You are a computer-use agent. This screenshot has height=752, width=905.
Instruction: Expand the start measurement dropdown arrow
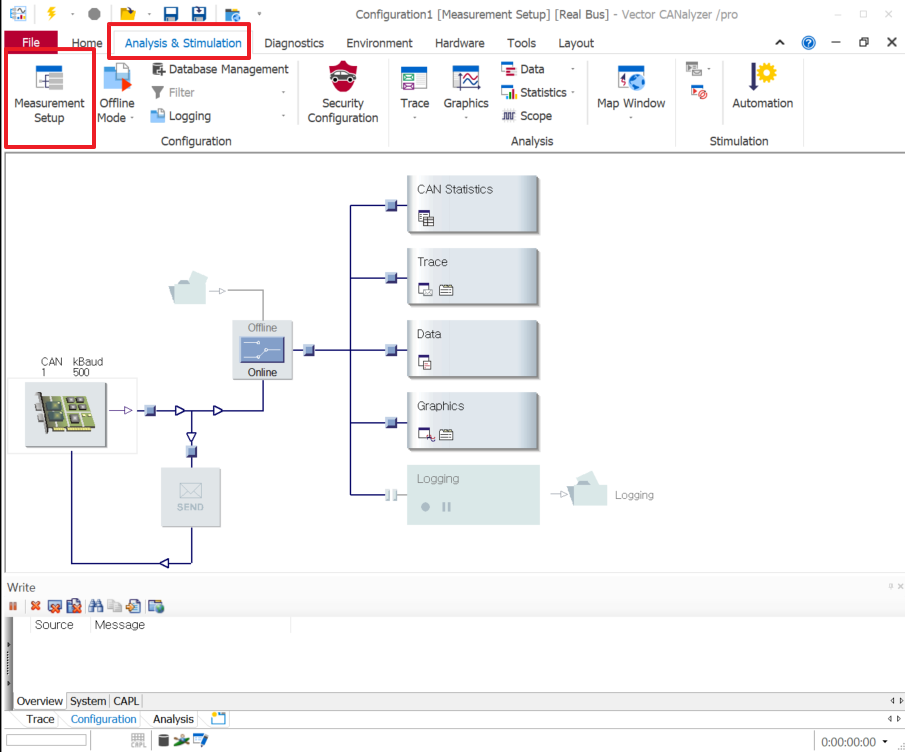pos(72,14)
